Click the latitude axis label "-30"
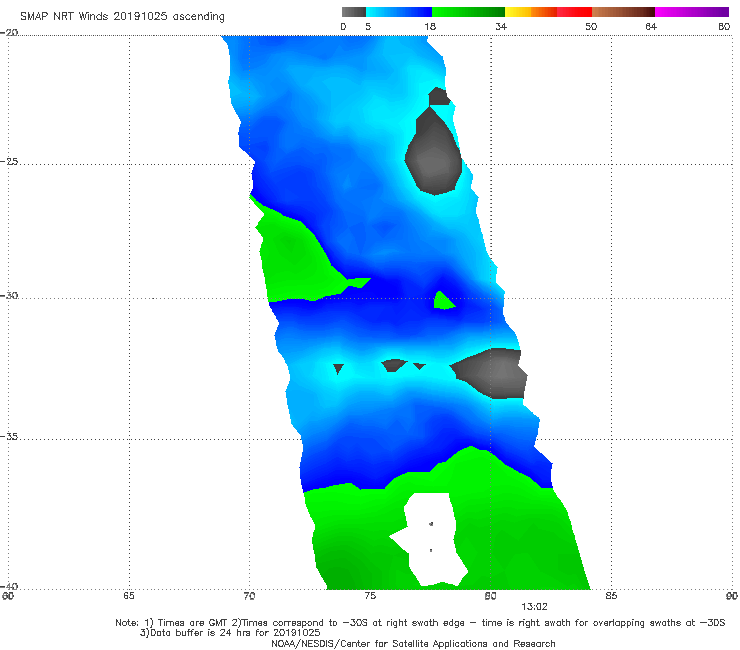Image resolution: width=740 pixels, height=650 pixels. tap(9, 295)
